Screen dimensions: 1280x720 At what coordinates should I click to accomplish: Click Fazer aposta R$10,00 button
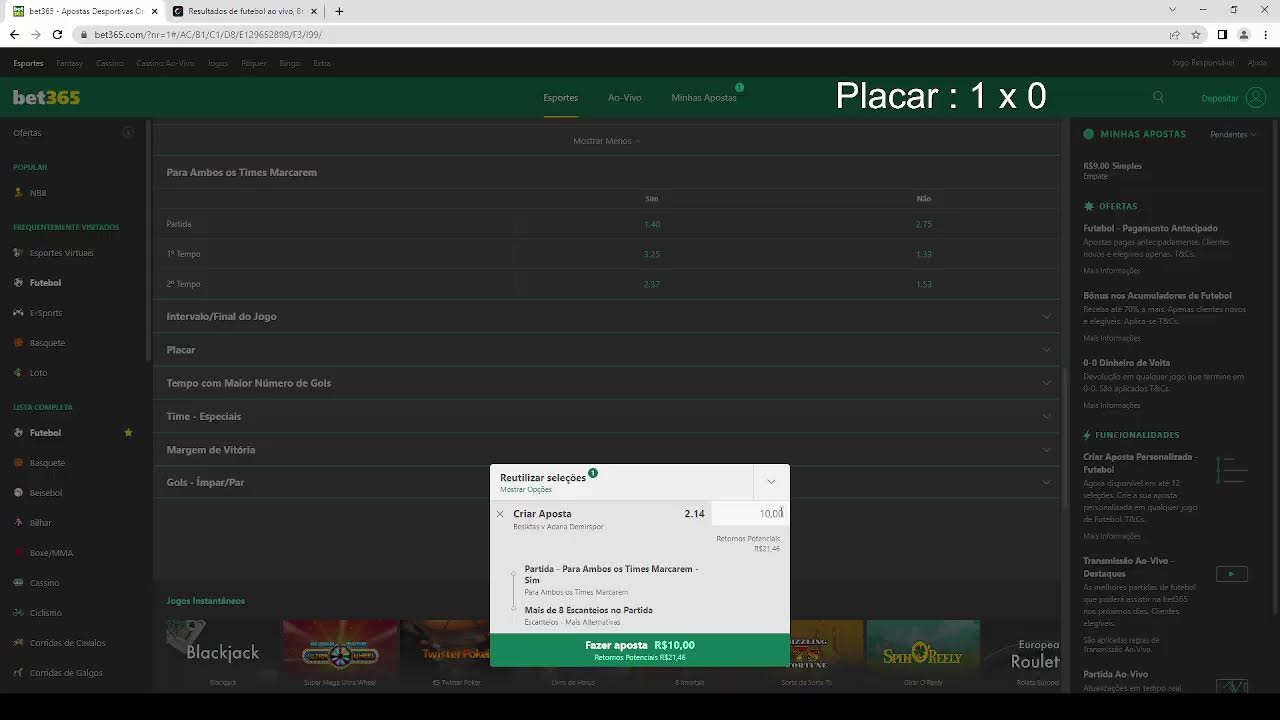pos(640,650)
